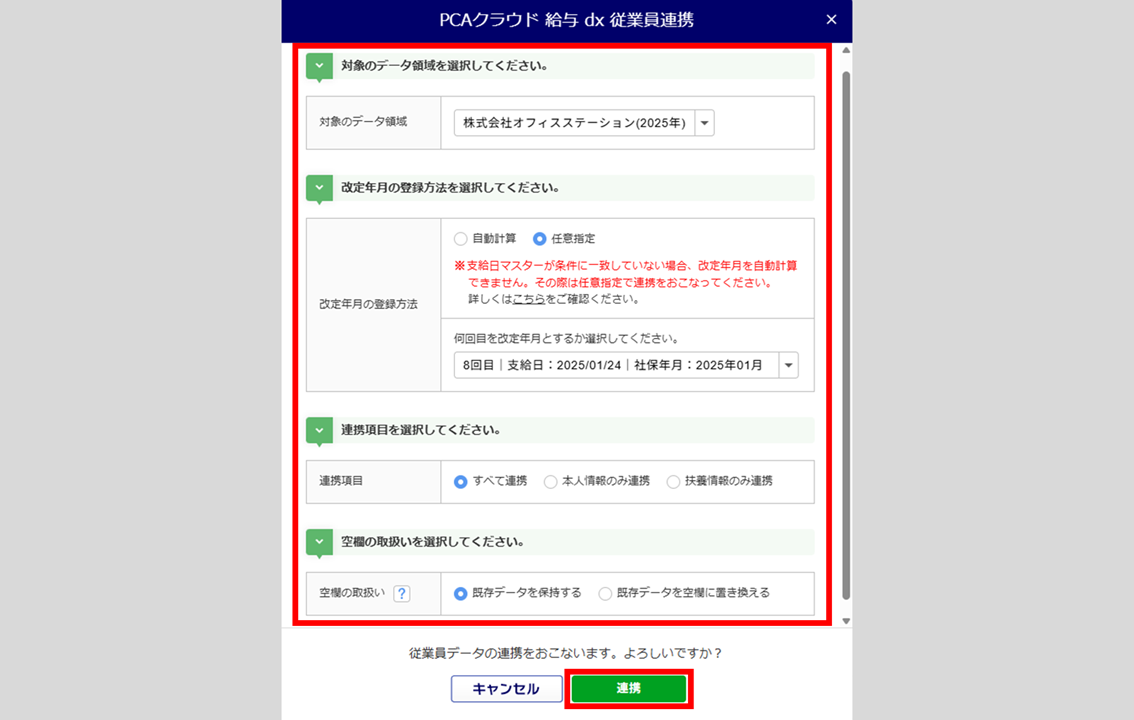
Task: Click the 8回目|支給日:2025/01/24 selection field
Action: [x=626, y=365]
